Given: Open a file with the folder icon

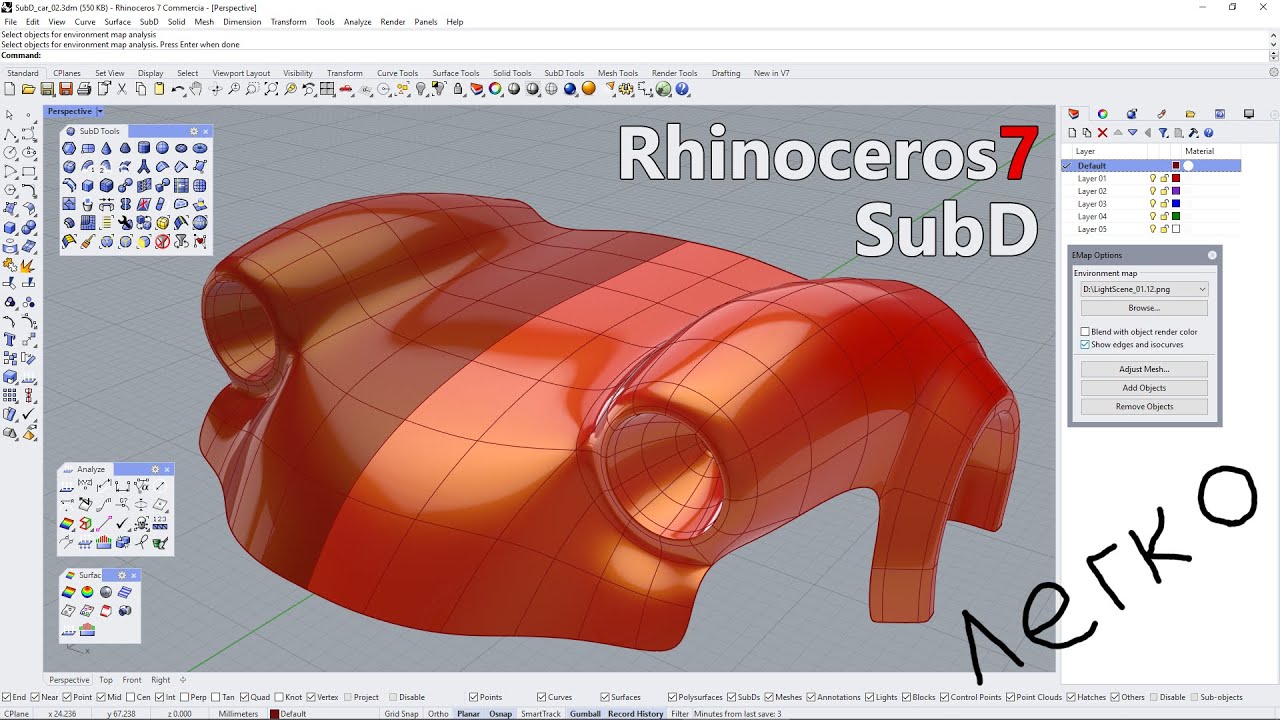Looking at the screenshot, I should point(28,89).
